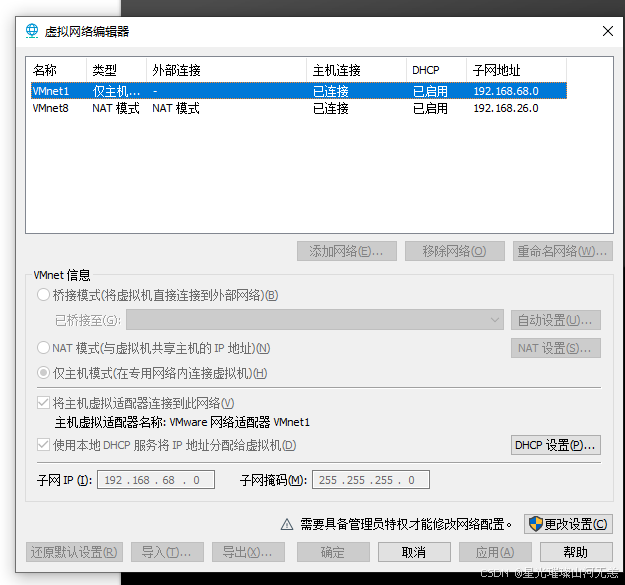The height and width of the screenshot is (585, 625).
Task: Click the 重命名网络(W)... button
Action: click(563, 251)
